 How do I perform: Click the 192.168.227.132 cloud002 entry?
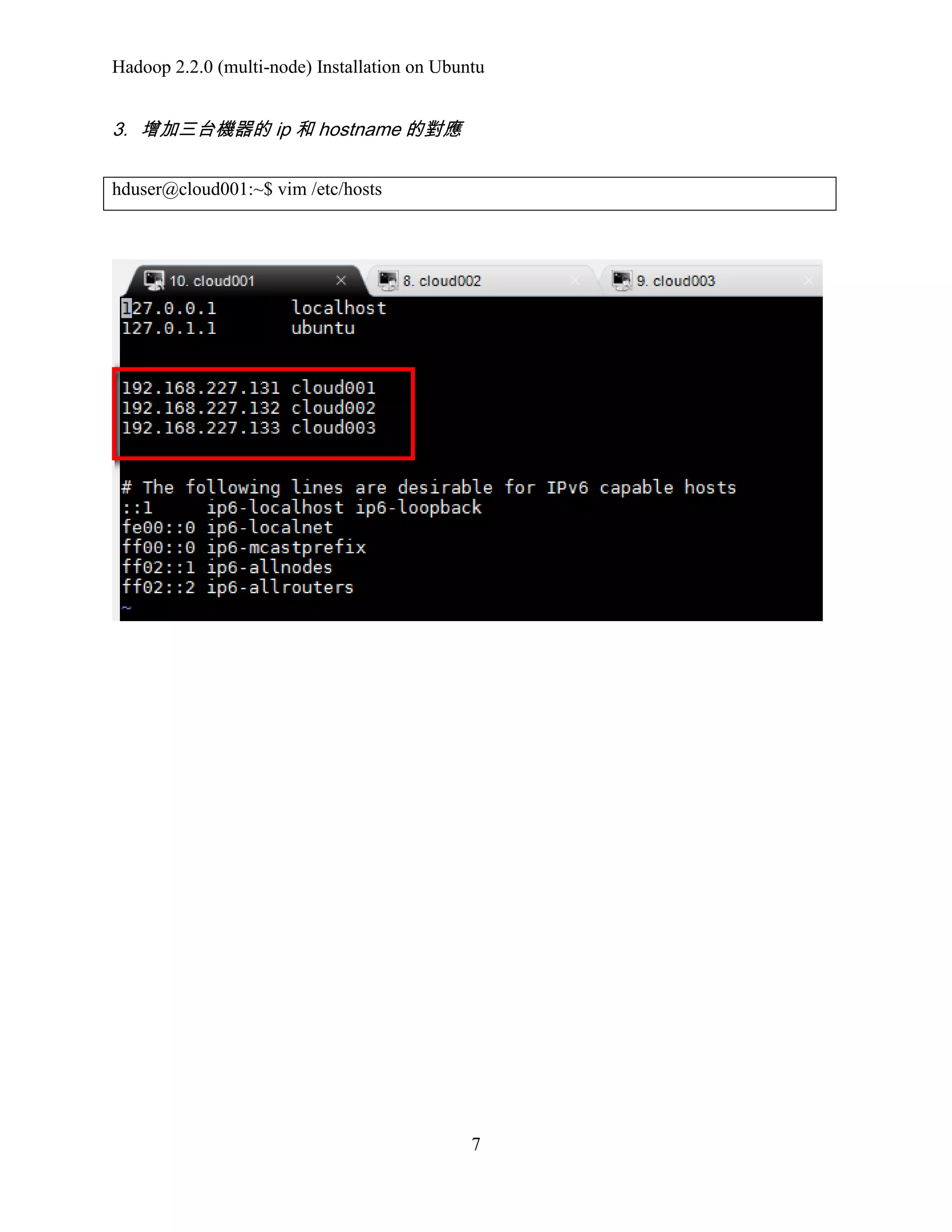point(249,408)
